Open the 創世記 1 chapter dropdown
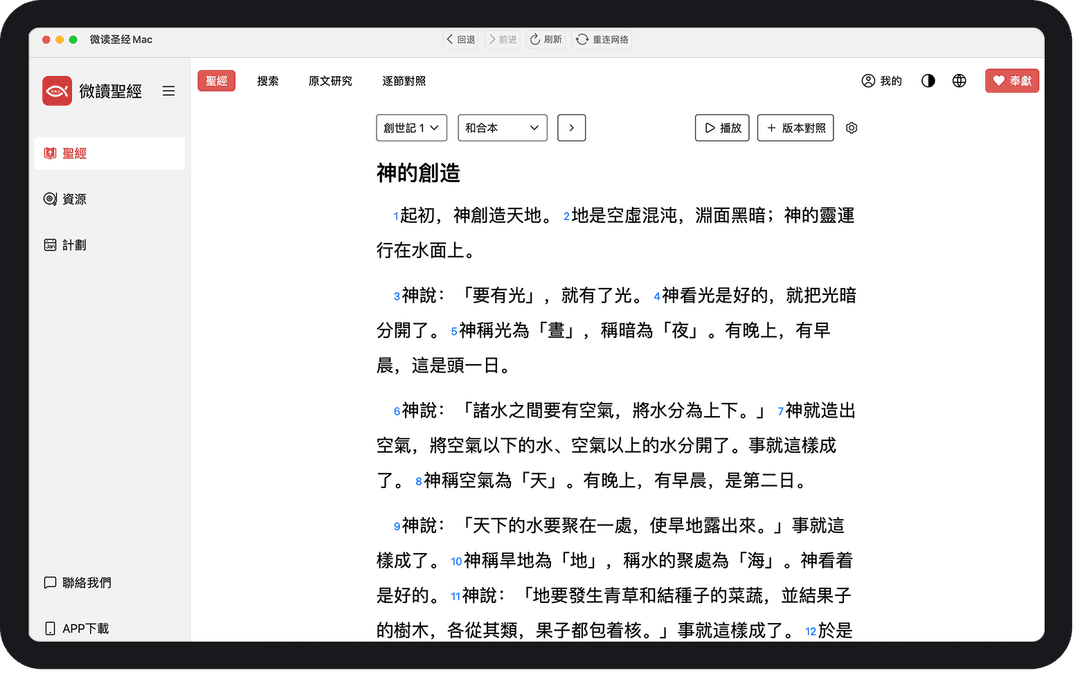Image resolution: width=1080 pixels, height=677 pixels. click(411, 128)
